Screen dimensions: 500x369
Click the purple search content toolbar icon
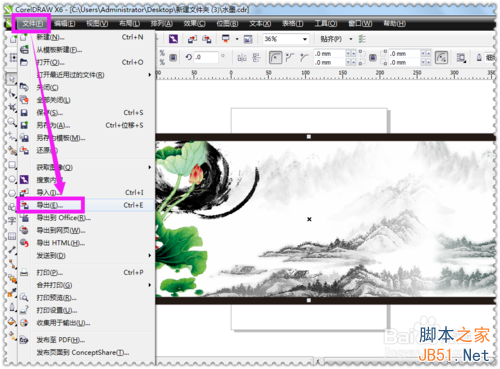[173, 39]
